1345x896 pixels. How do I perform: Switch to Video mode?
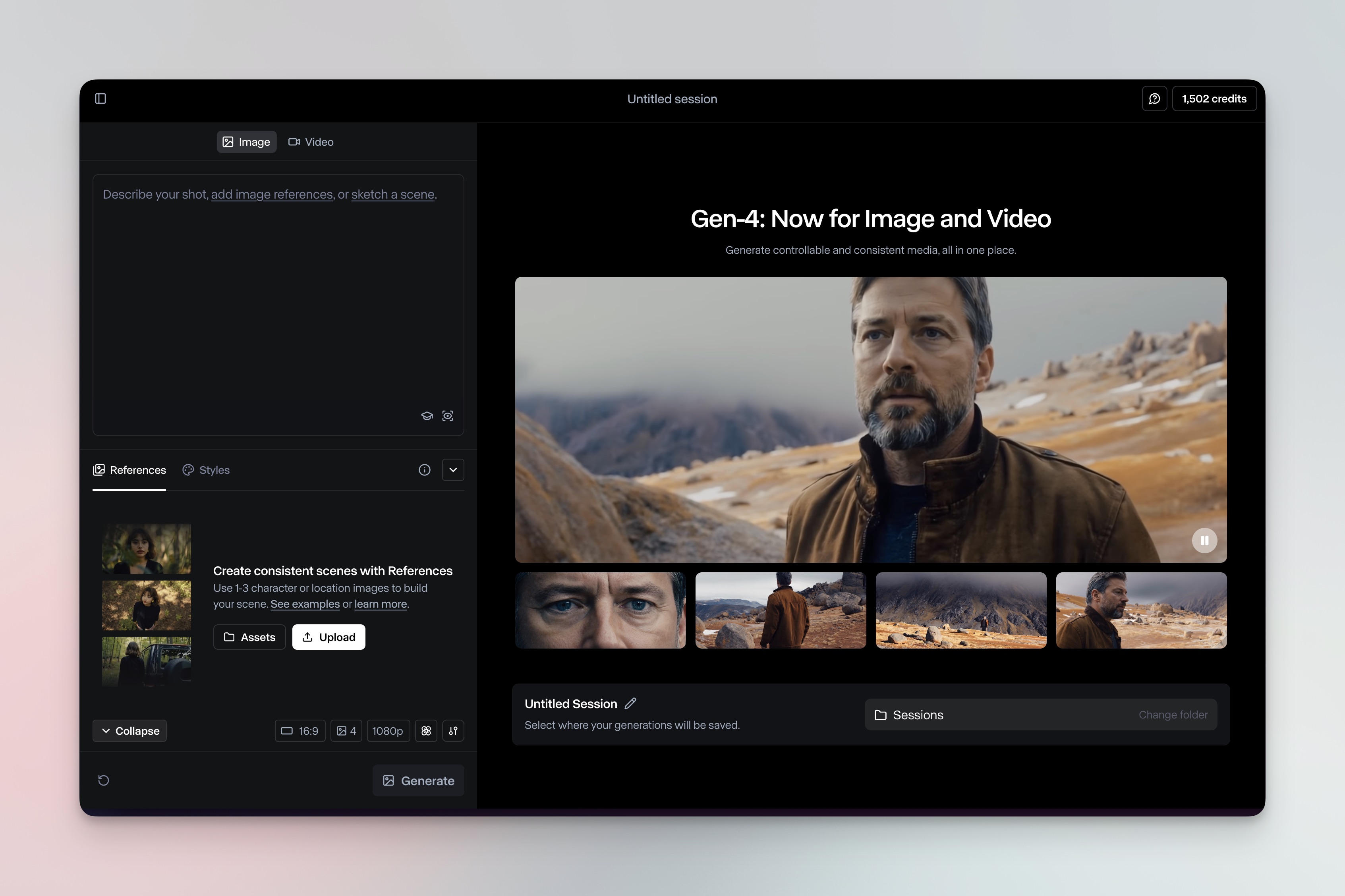point(311,142)
